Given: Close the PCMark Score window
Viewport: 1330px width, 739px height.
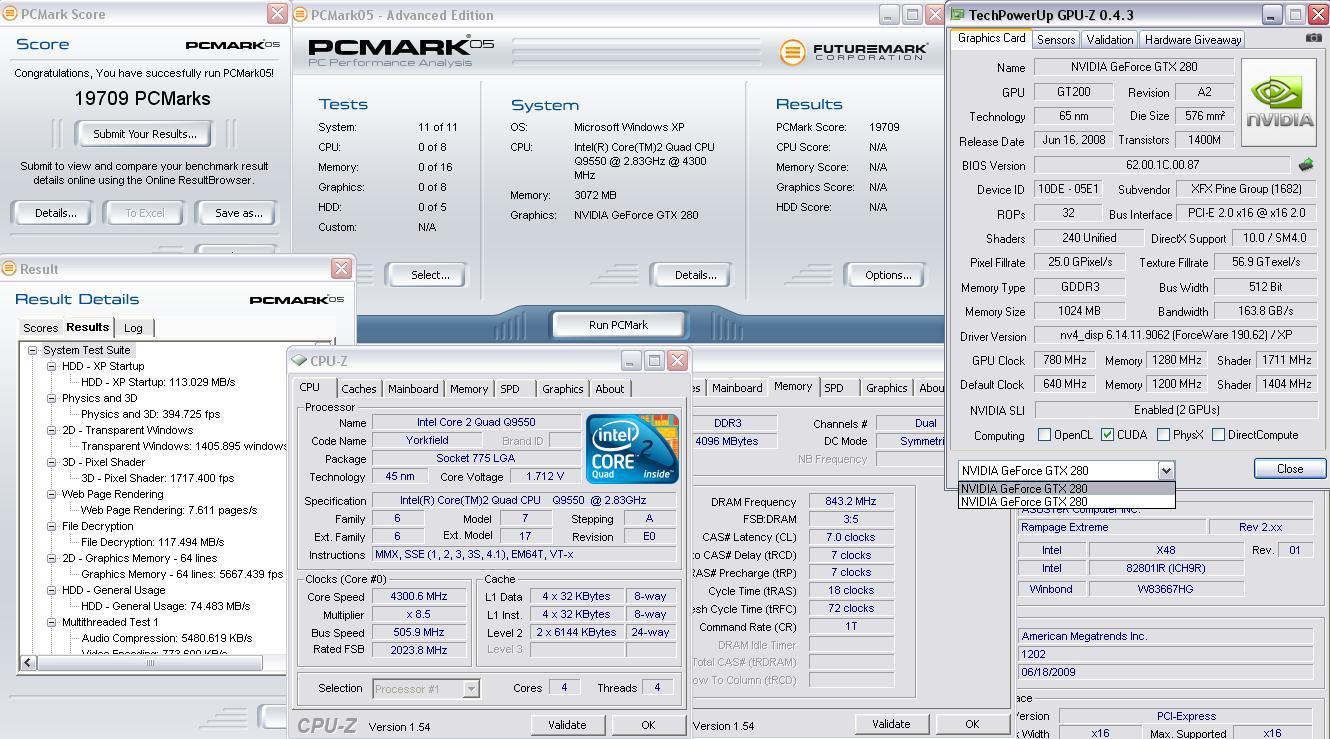Looking at the screenshot, I should [277, 14].
